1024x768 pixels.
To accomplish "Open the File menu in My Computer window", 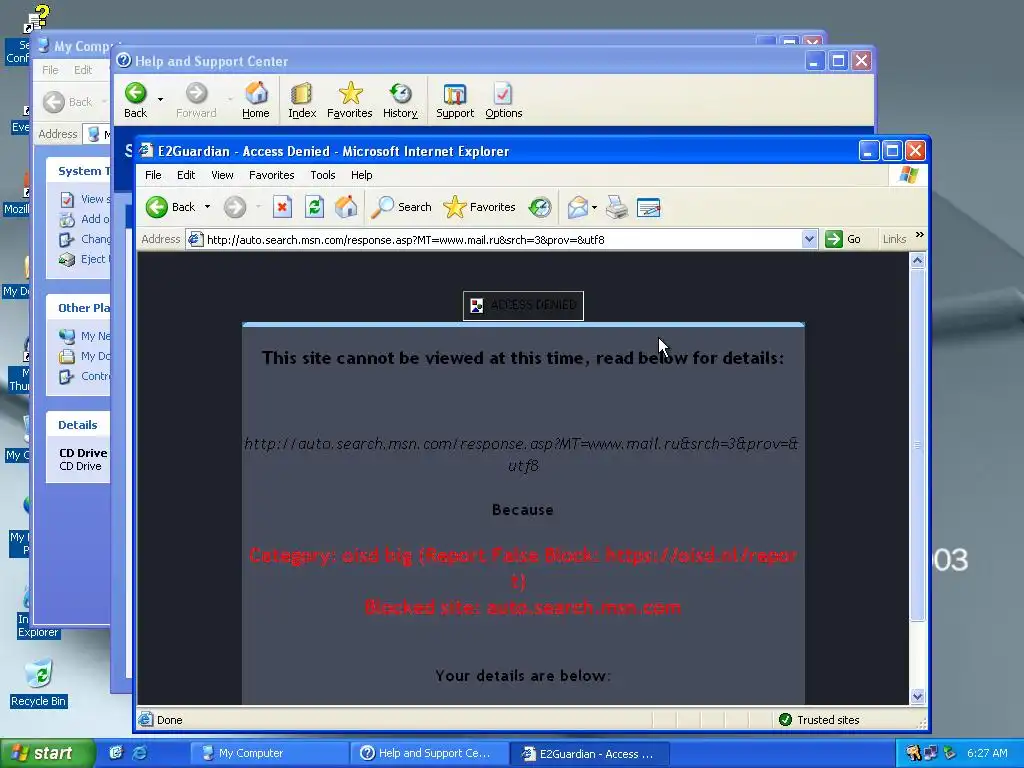I will 50,70.
